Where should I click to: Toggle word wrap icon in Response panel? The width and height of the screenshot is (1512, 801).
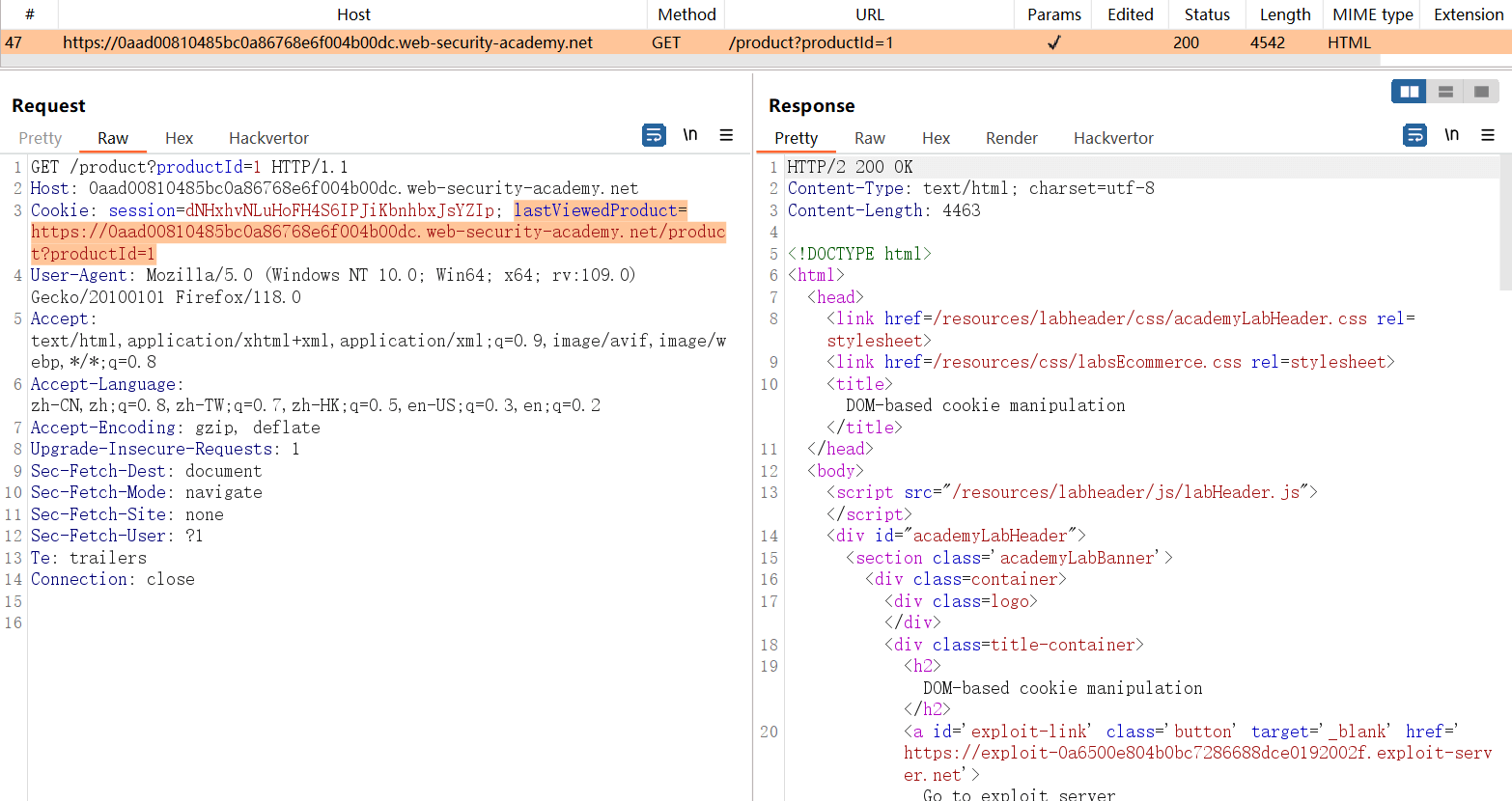point(1414,135)
